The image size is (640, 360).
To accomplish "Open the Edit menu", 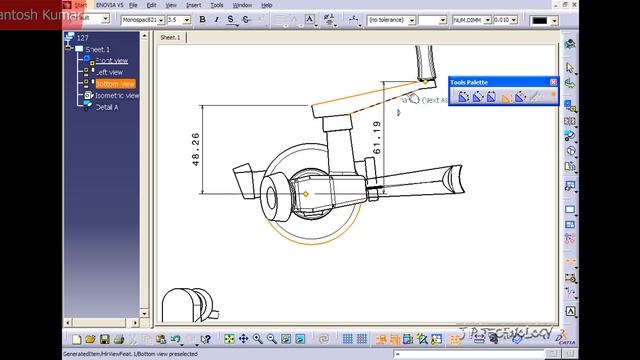I will pyautogui.click(x=151, y=5).
